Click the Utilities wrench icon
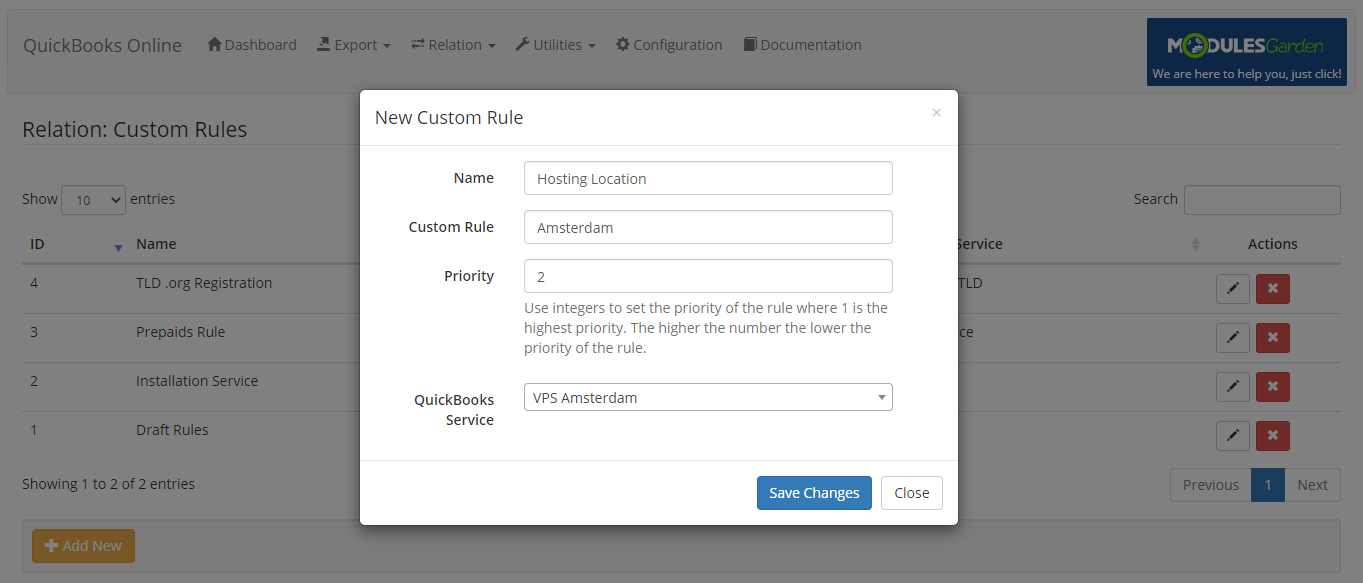 coord(524,44)
